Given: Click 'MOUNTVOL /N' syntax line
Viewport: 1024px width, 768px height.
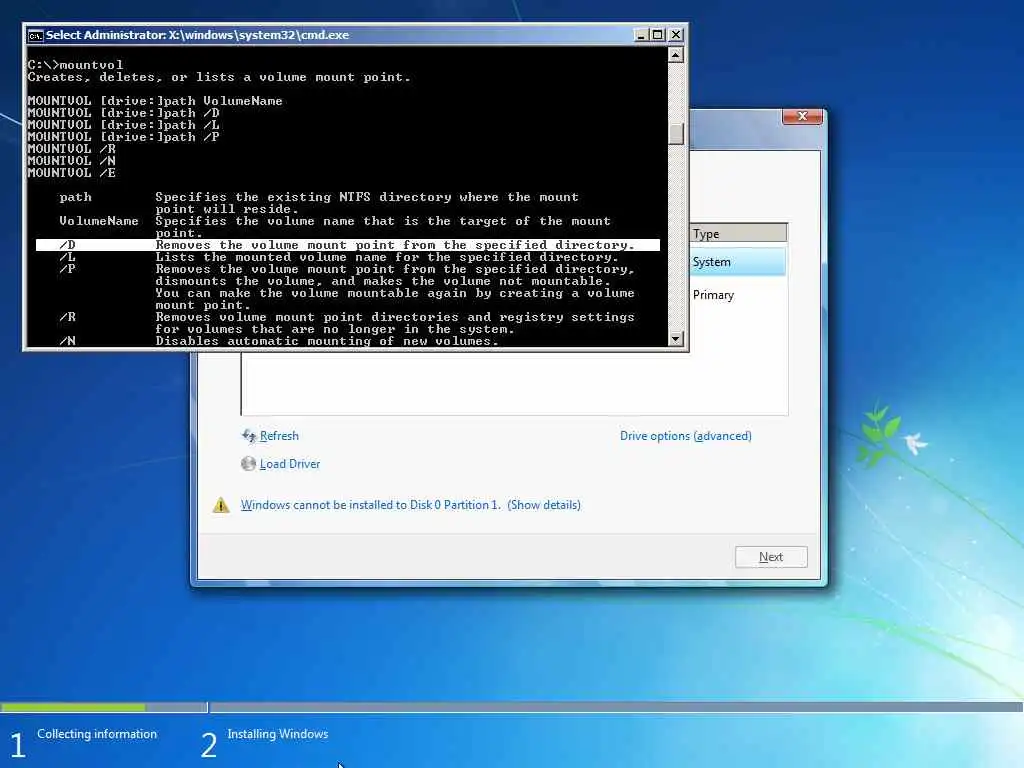Looking at the screenshot, I should (x=72, y=161).
